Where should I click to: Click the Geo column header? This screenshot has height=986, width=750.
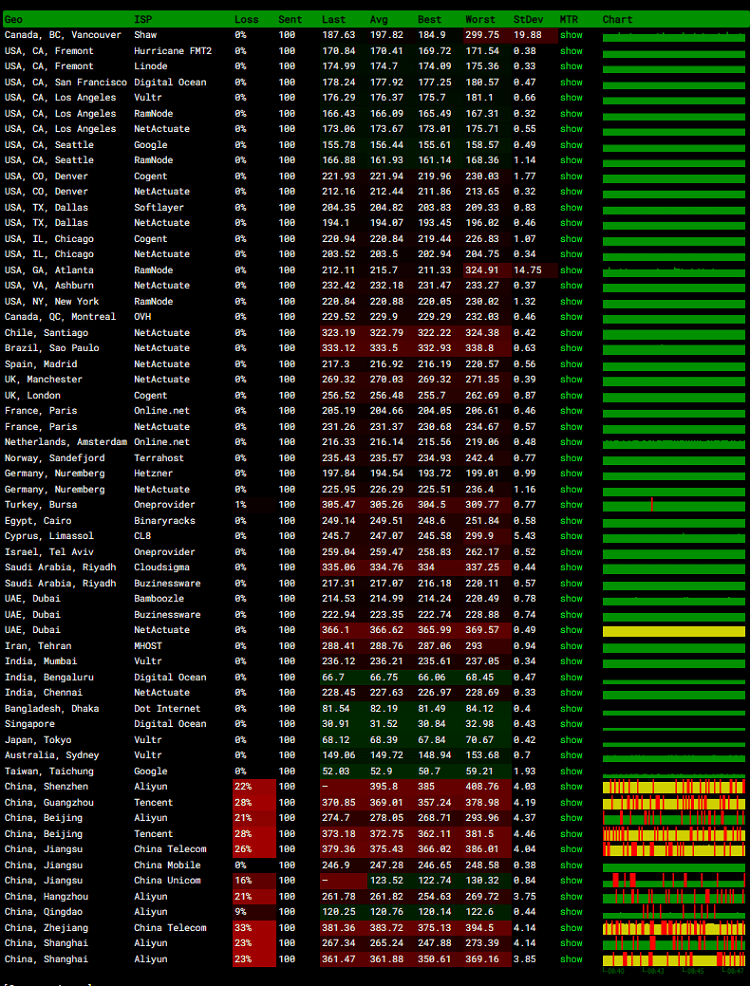pos(13,19)
